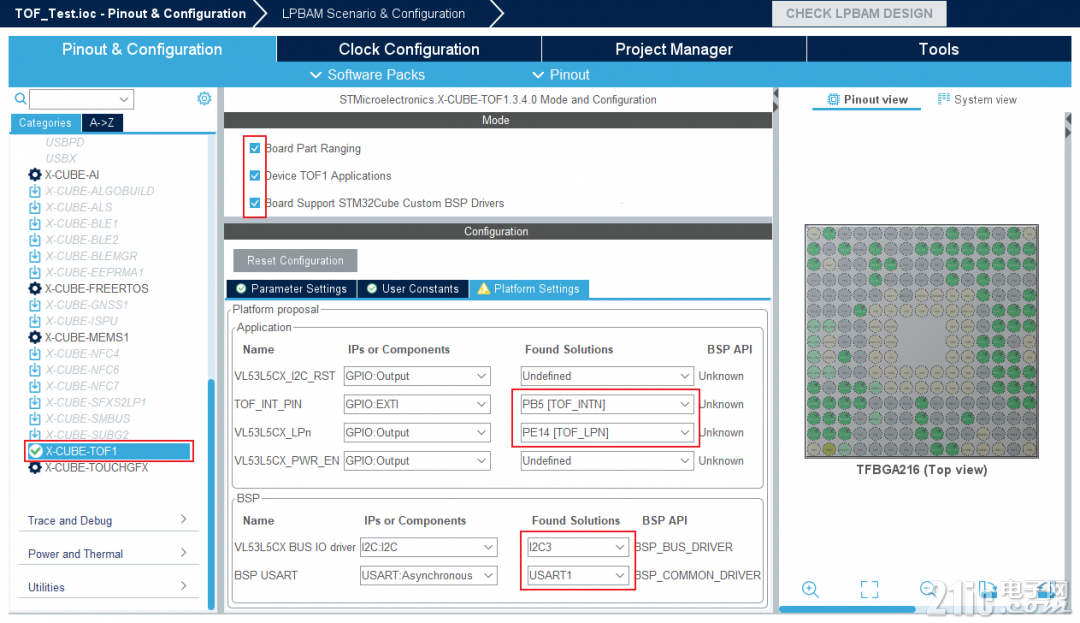Click the search magnifier icon above Categories
Screen dimensions: 1080x623
coord(21,99)
